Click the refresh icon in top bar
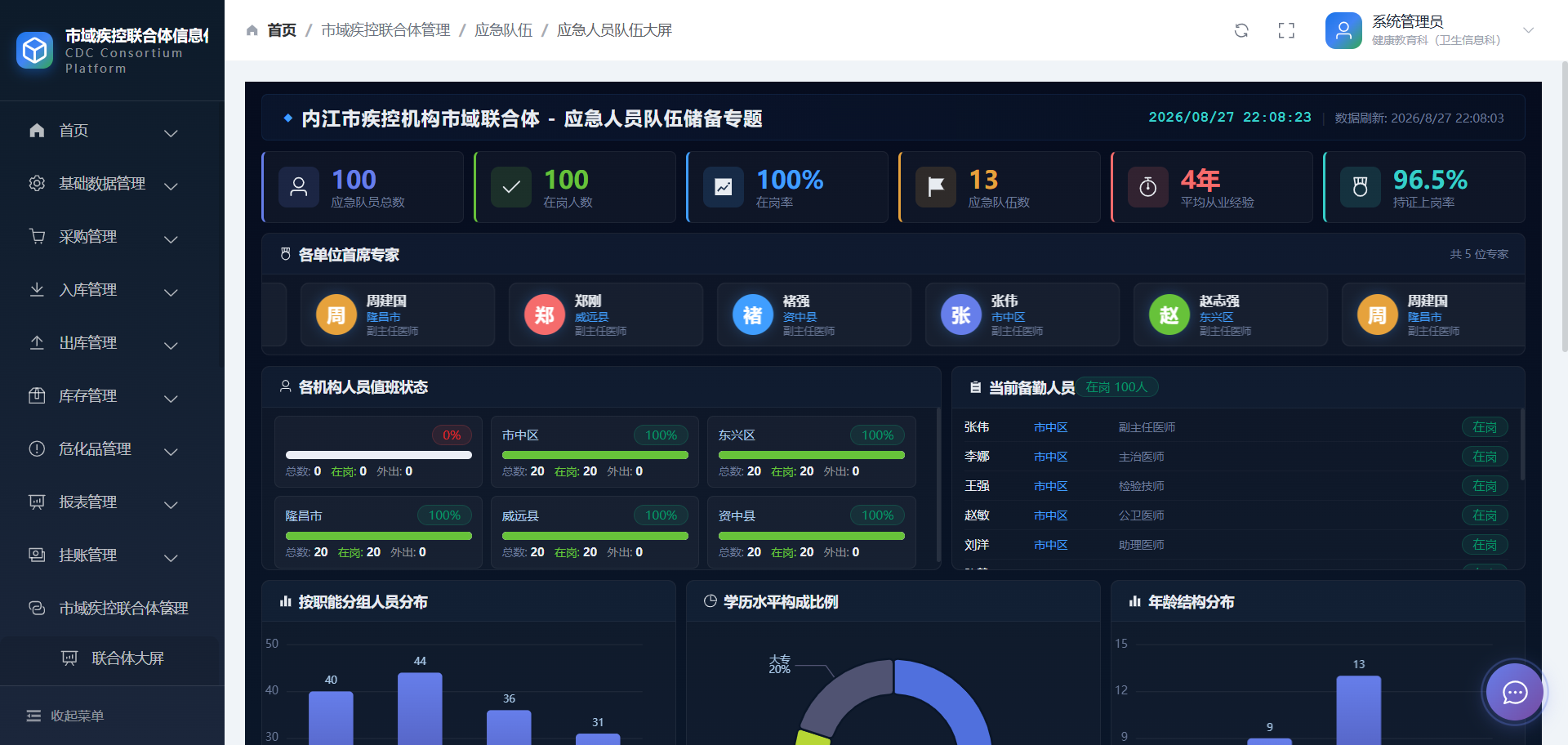 [1241, 30]
